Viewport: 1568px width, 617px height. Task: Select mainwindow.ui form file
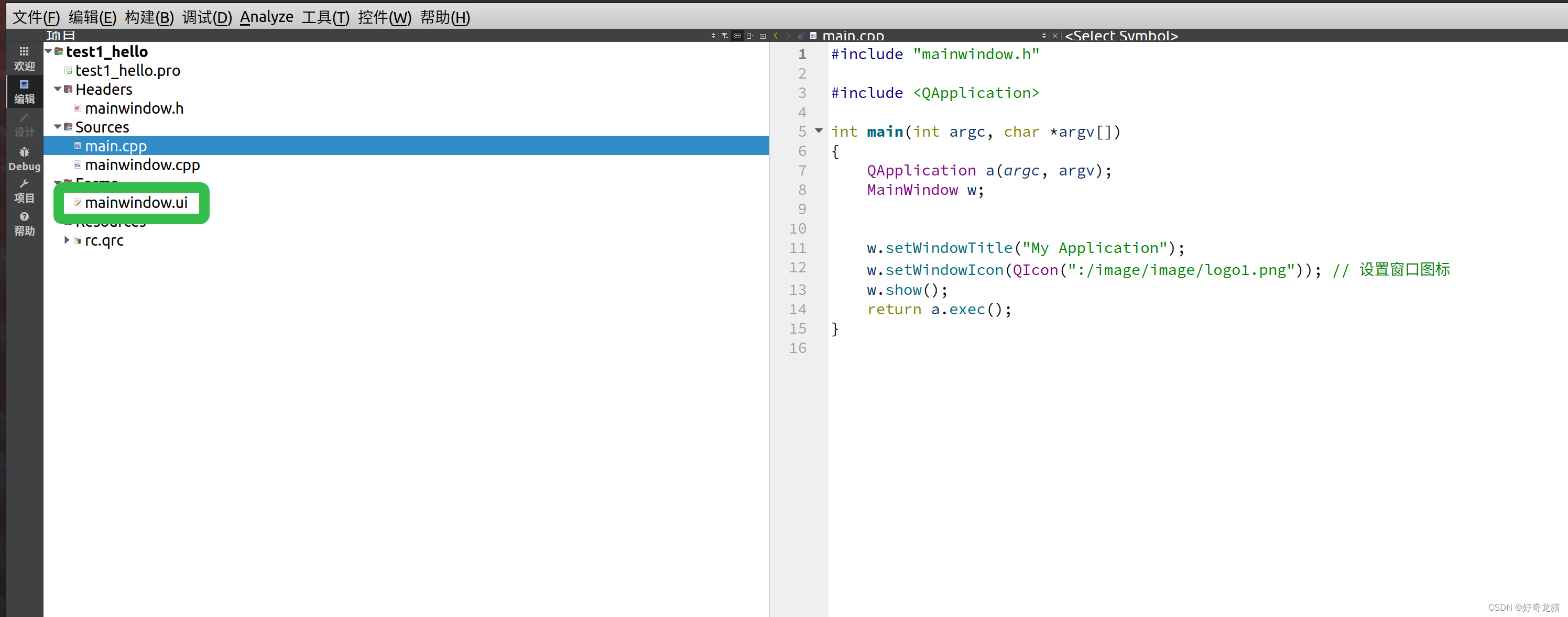pyautogui.click(x=136, y=203)
